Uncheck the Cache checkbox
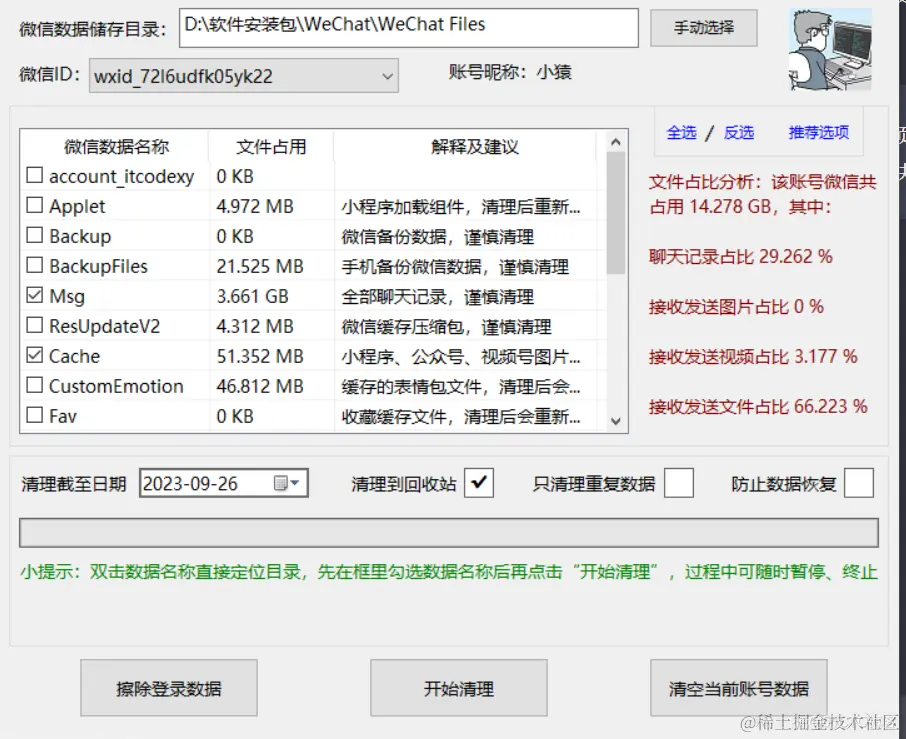Image resolution: width=906 pixels, height=739 pixels. pos(35,355)
